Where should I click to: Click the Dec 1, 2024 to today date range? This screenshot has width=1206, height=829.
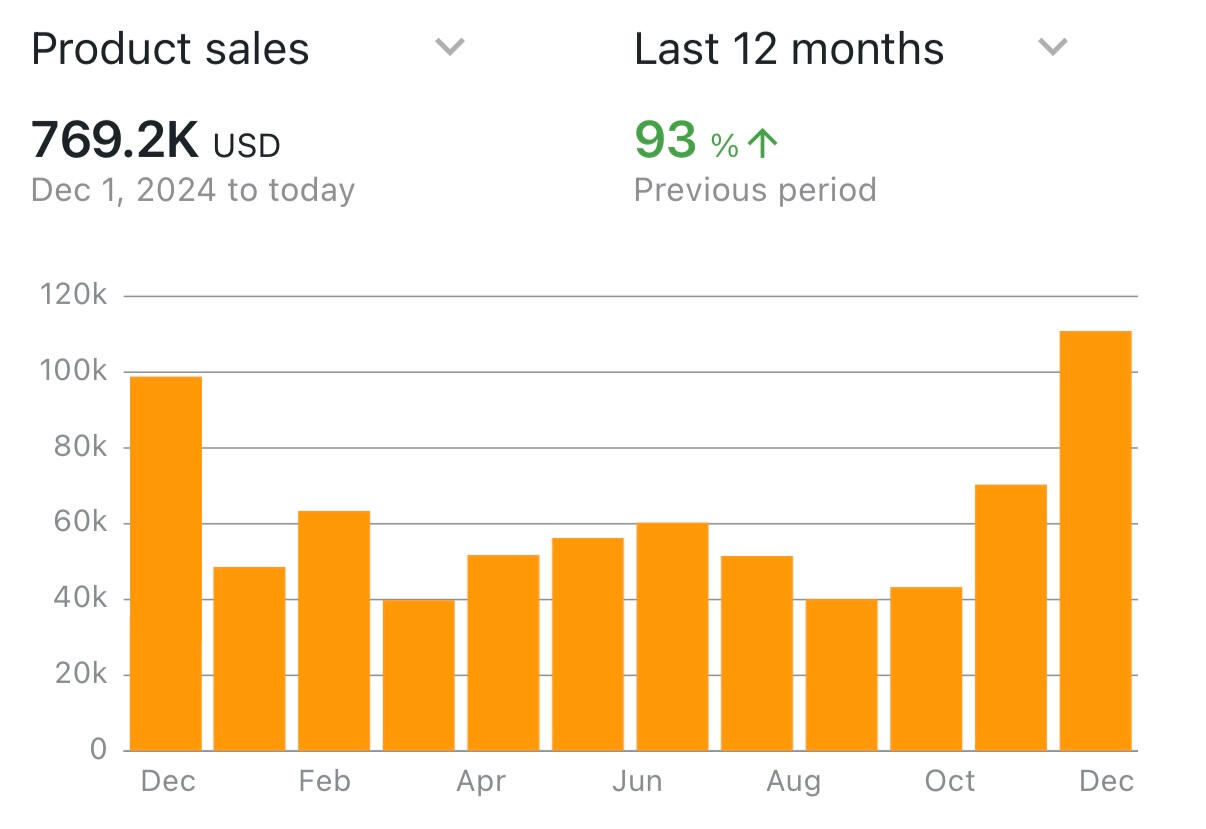click(x=193, y=190)
